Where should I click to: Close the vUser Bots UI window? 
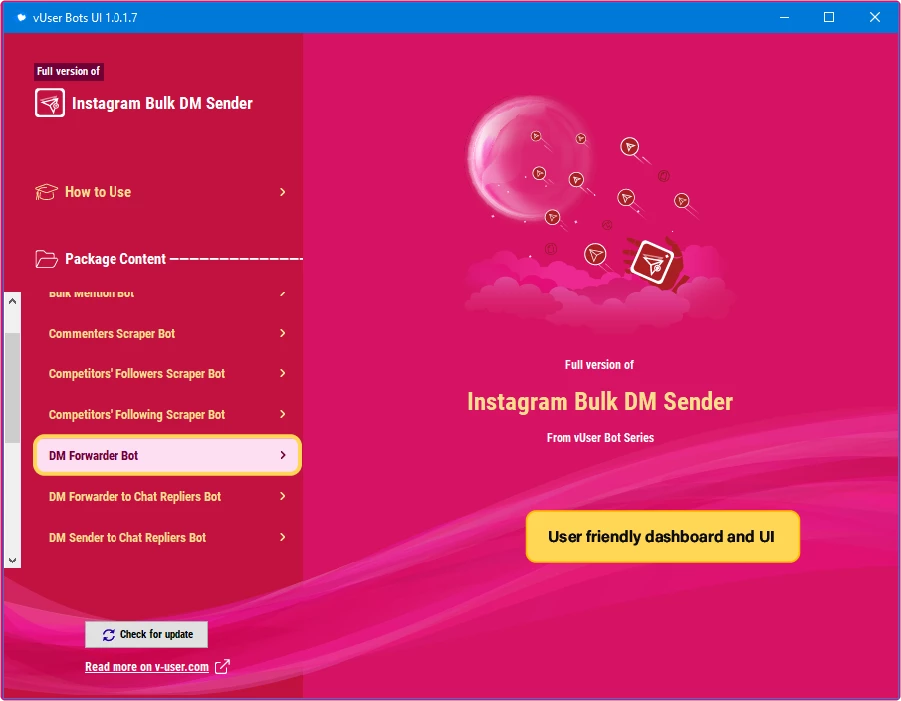(x=875, y=17)
